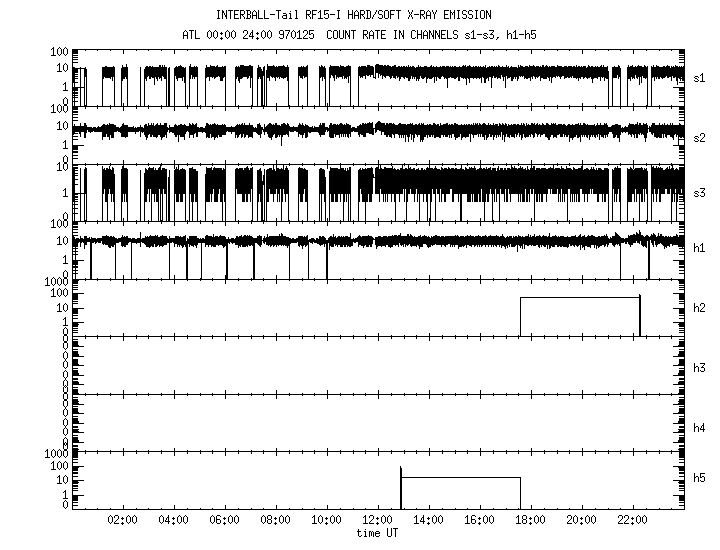The width and height of the screenshot is (720, 550).
Task: Click the h3 channel label
Action: [x=699, y=368]
